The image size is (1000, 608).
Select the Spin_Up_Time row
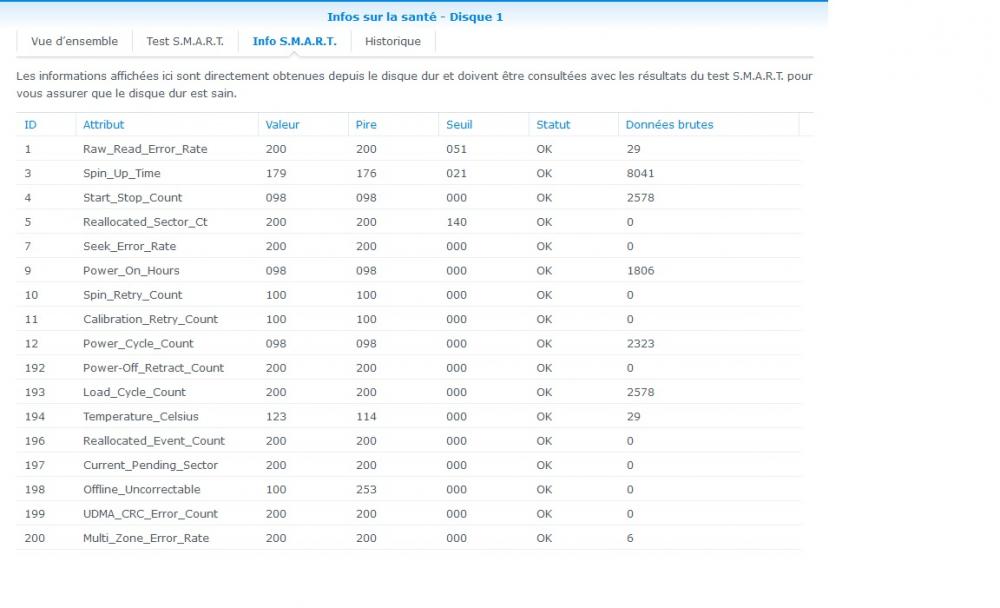click(408, 173)
